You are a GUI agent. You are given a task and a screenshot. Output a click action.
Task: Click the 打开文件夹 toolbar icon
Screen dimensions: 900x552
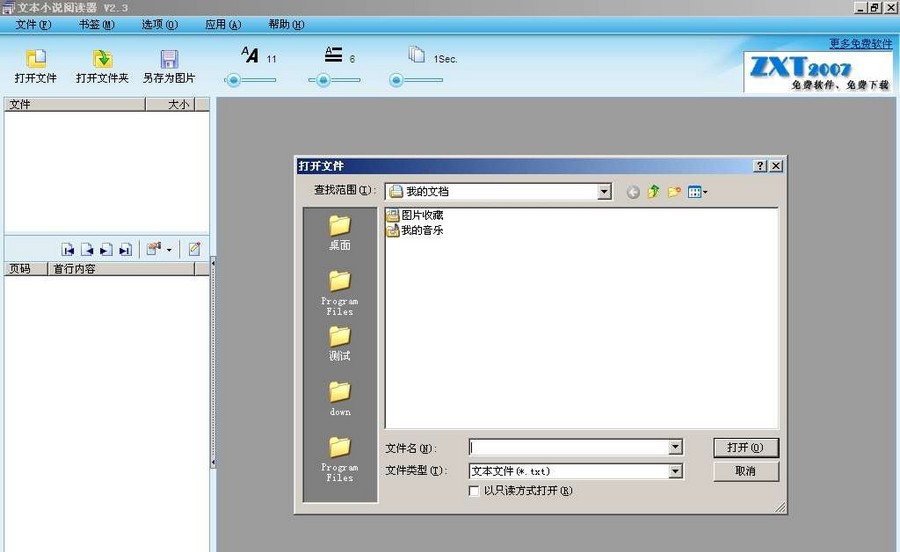[x=102, y=59]
